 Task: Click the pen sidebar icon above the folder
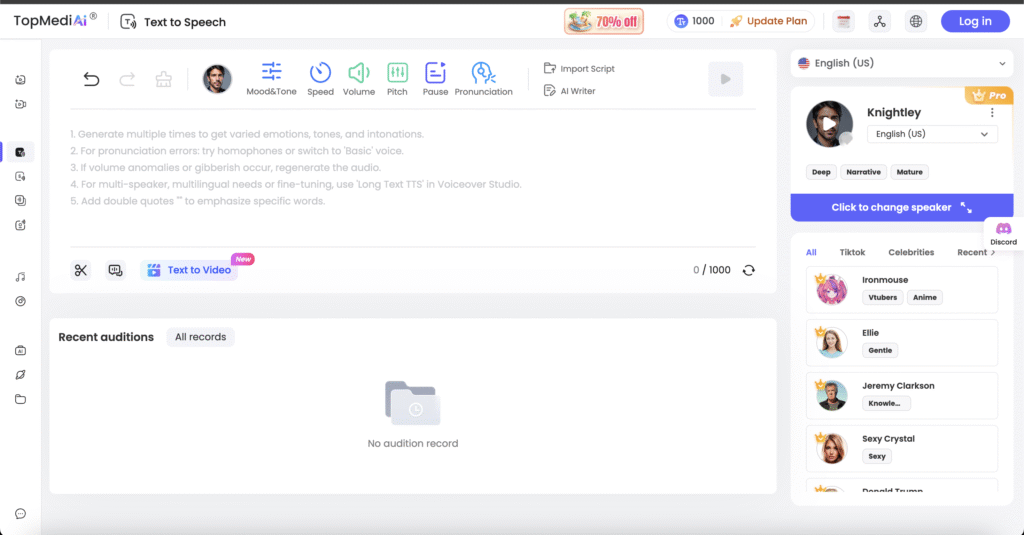20,375
